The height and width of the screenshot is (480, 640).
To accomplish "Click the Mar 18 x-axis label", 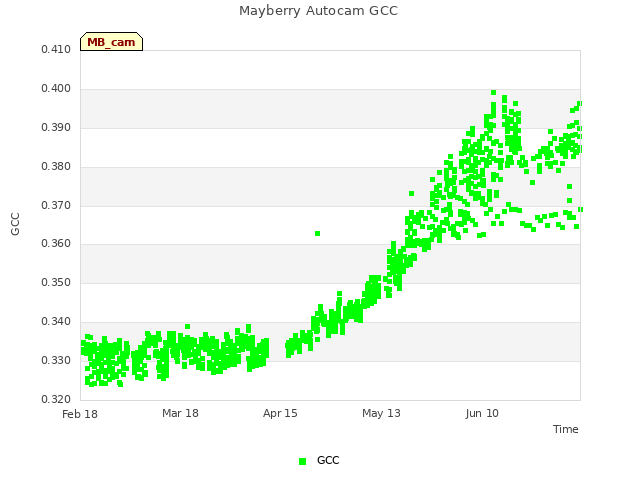I will (180, 413).
